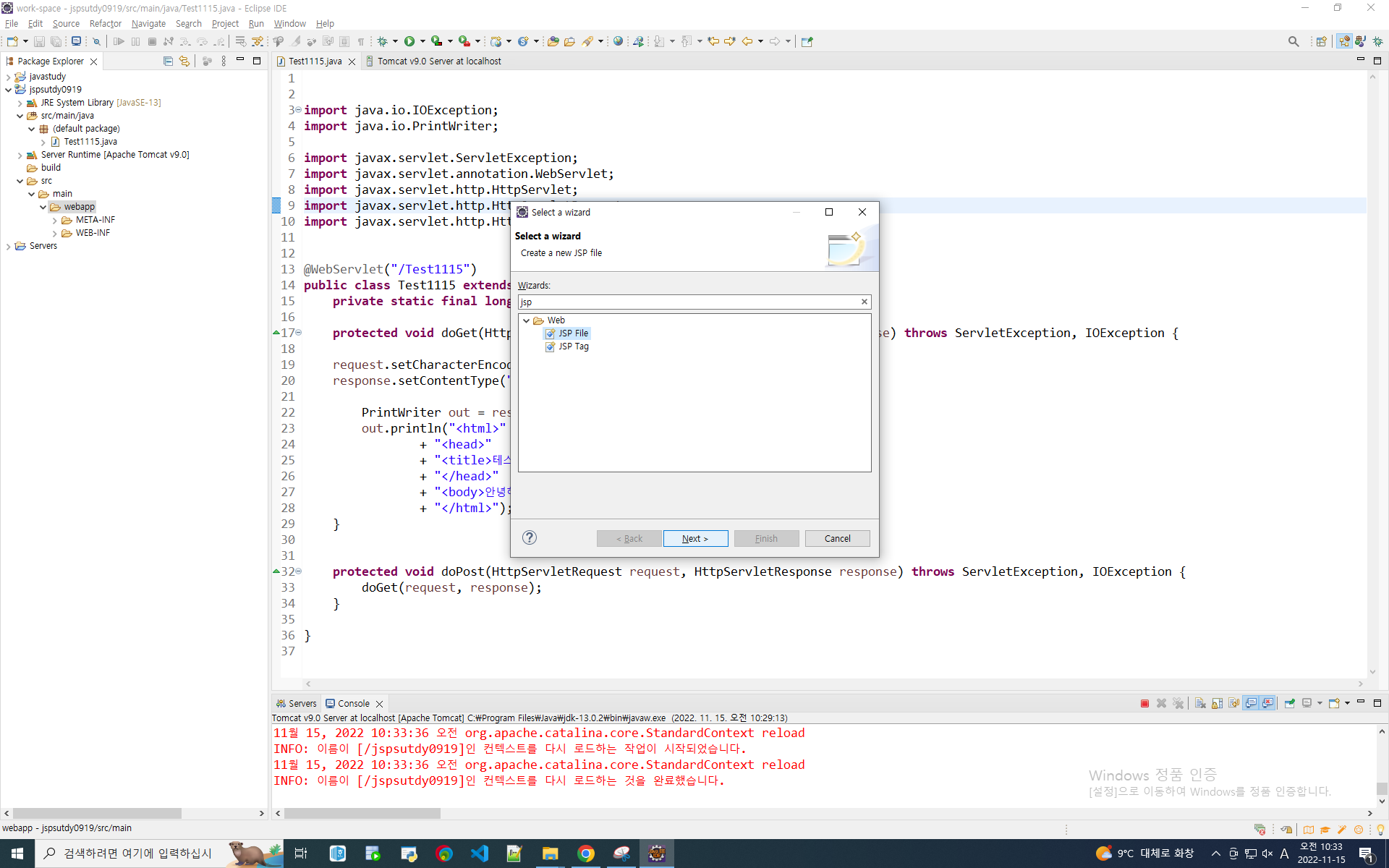Toggle Scroll Lock in Console toolbar
This screenshot has height=868, width=1389.
[x=1217, y=703]
